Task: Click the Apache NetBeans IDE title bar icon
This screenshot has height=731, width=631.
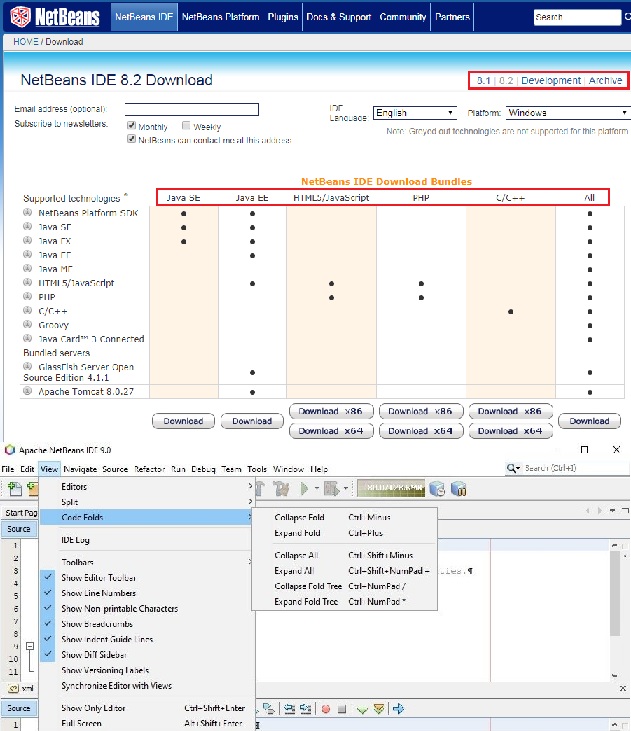Action: pyautogui.click(x=10, y=450)
